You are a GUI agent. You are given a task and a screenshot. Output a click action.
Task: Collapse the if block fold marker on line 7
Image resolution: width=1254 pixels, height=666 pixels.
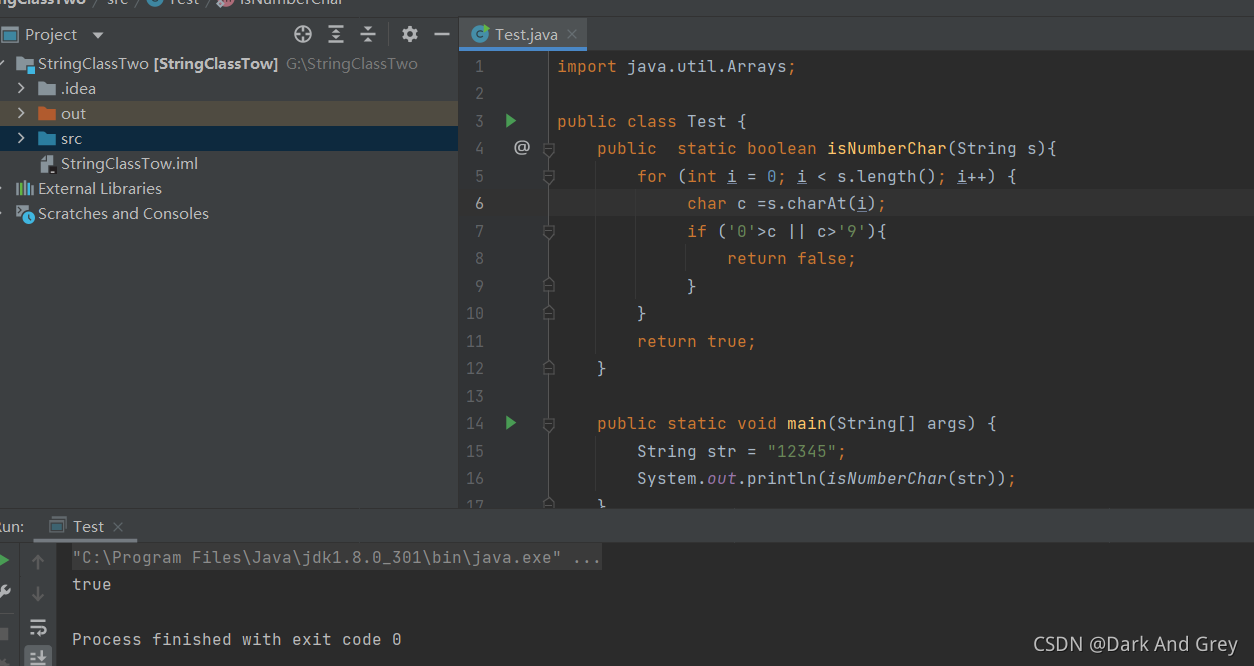[548, 231]
